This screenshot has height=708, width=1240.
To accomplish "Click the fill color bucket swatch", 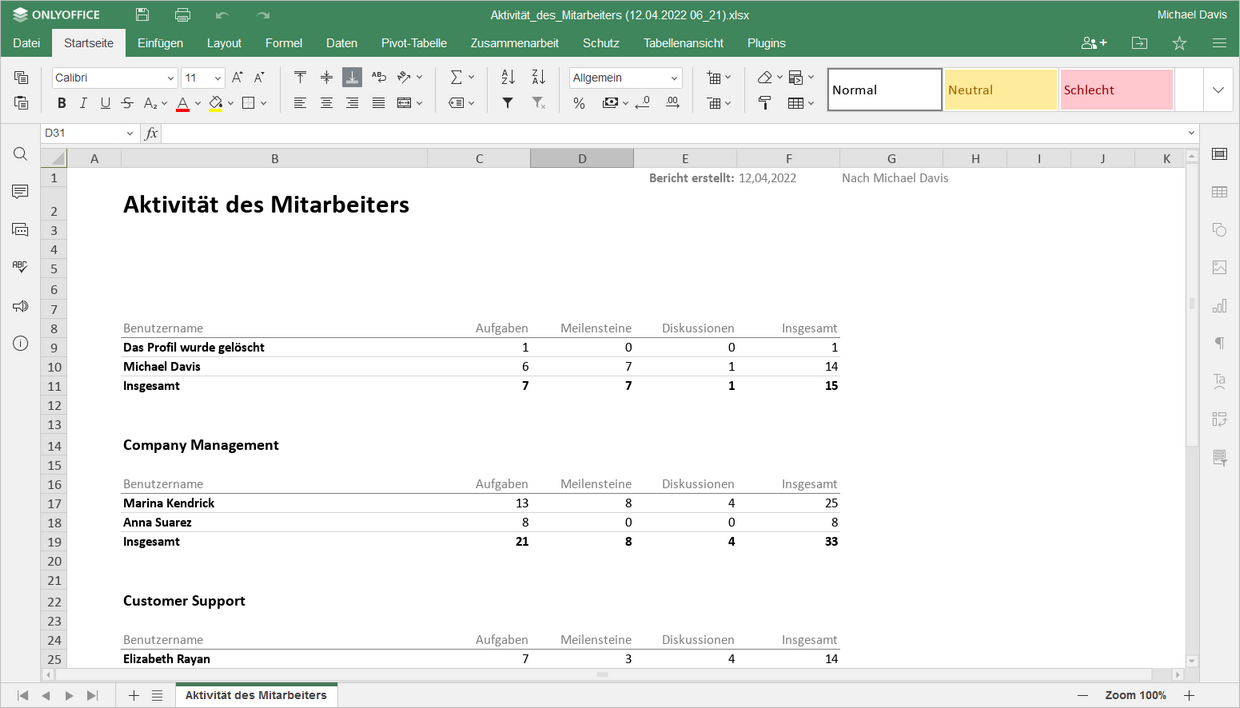I will (215, 103).
